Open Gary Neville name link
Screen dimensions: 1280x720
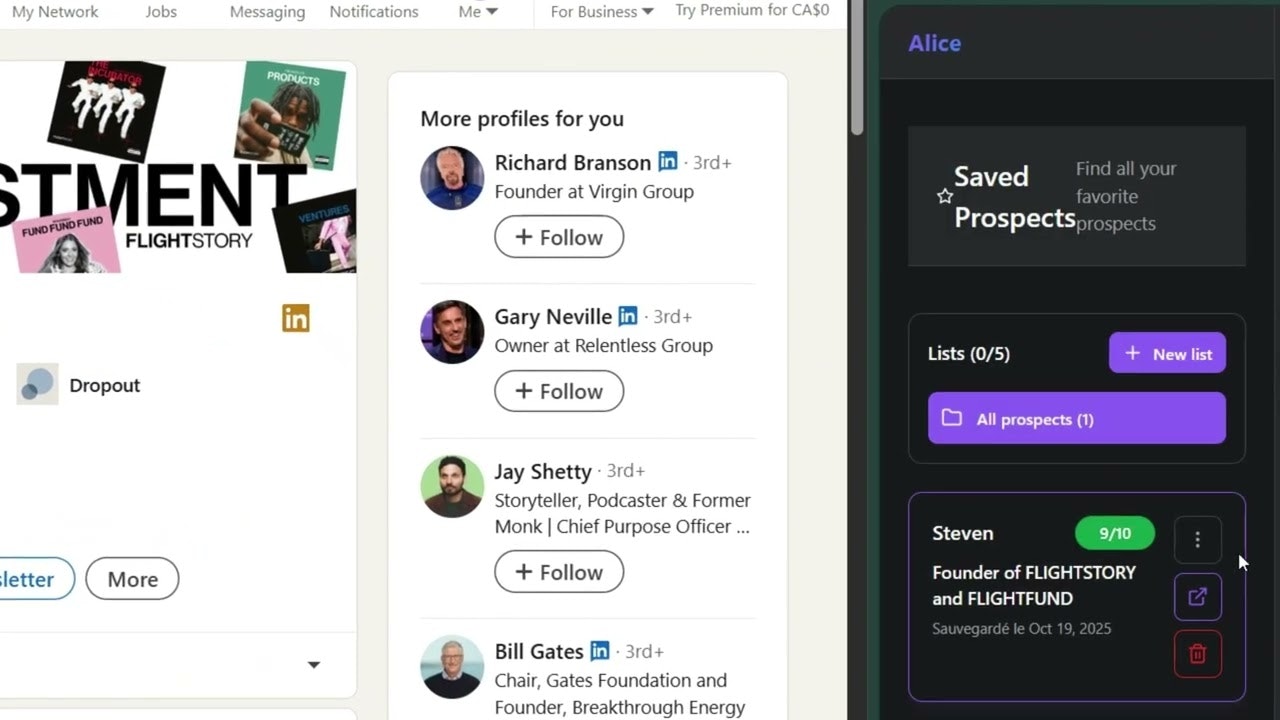pos(553,316)
